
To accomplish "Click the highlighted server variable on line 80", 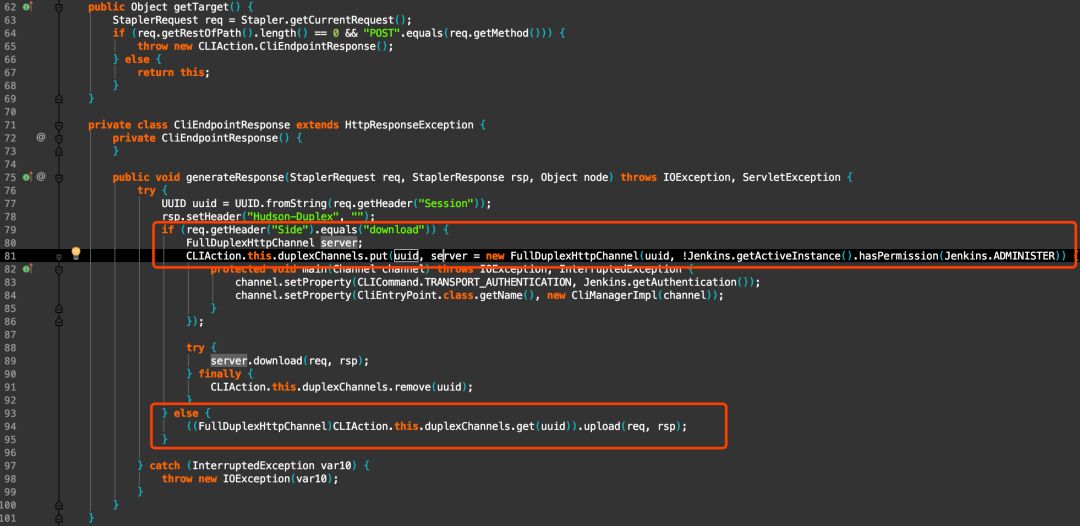I will (x=337, y=243).
